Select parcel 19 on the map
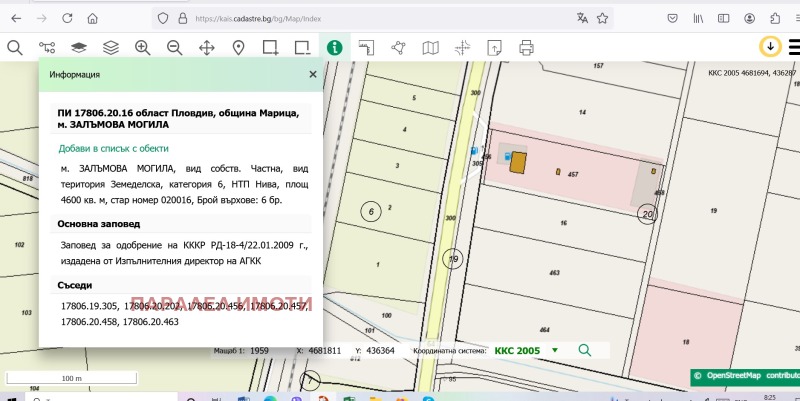Image resolution: width=800 pixels, height=401 pixels. pyautogui.click(x=713, y=210)
